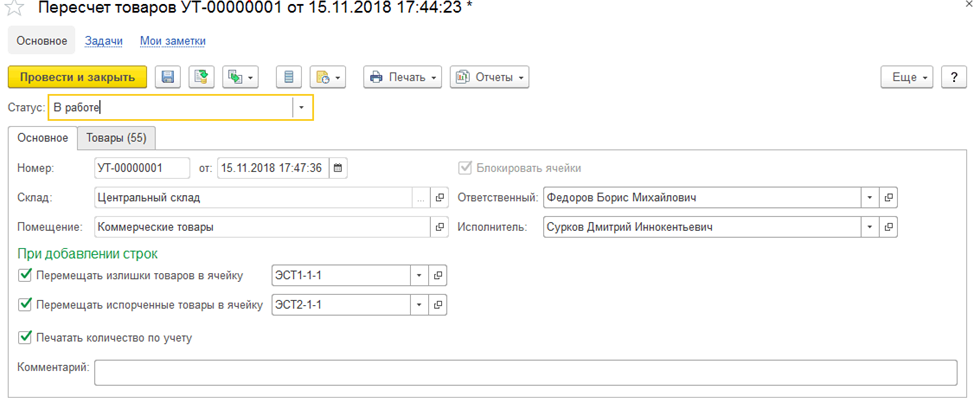Expand the ЭСТ2-1-1 cell dropdown
The width and height of the screenshot is (974, 403).
pyautogui.click(x=419, y=305)
